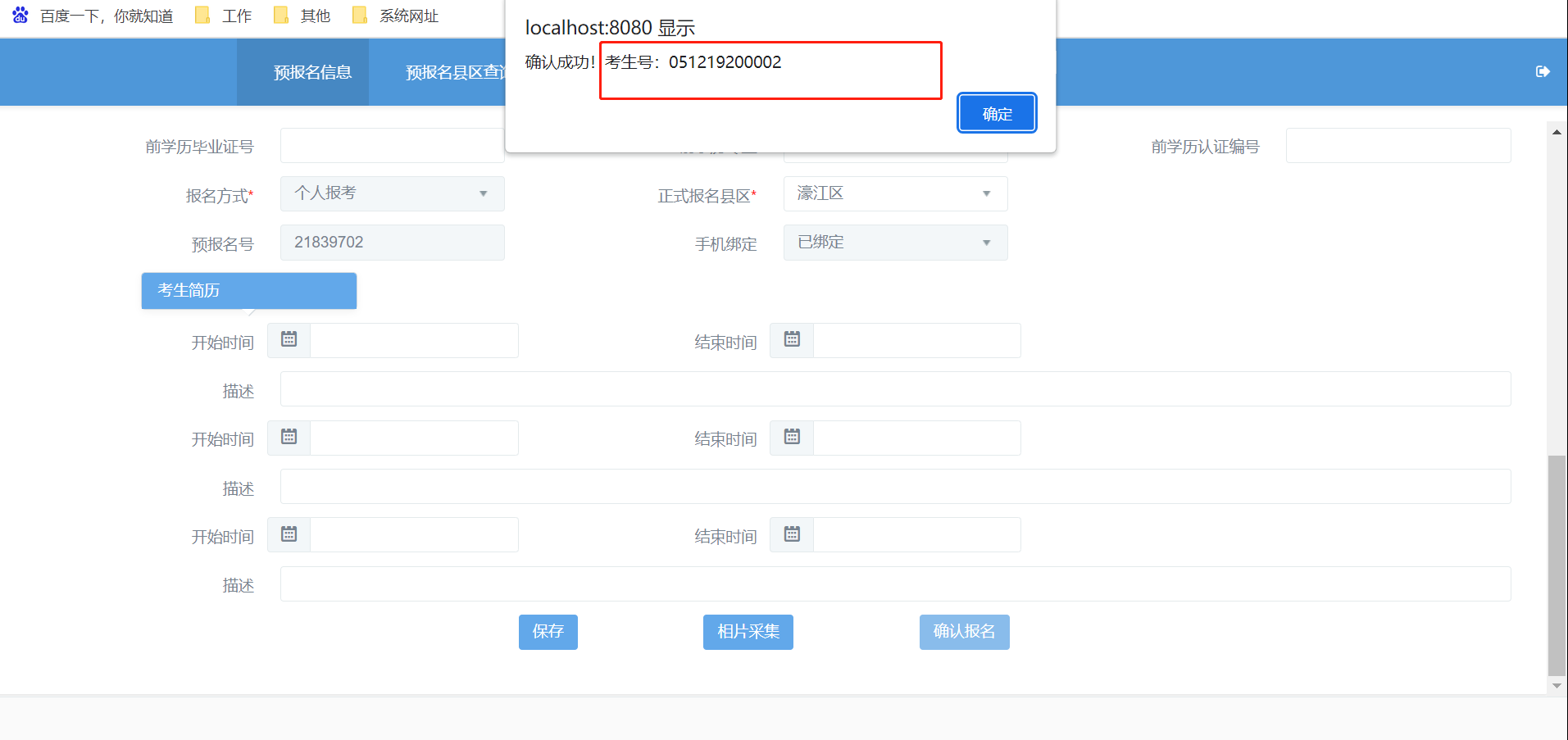This screenshot has width=1568, height=740.
Task: Open calendar icon for second 开始时间
Action: 289,438
